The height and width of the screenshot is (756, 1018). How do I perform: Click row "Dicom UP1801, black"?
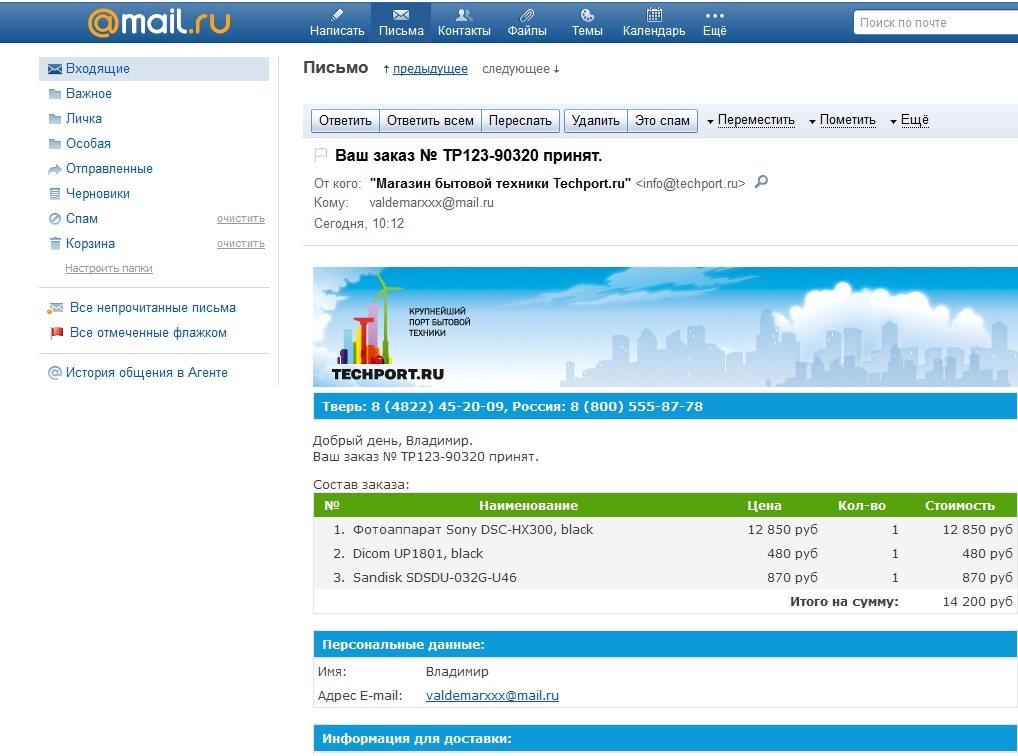coord(665,554)
